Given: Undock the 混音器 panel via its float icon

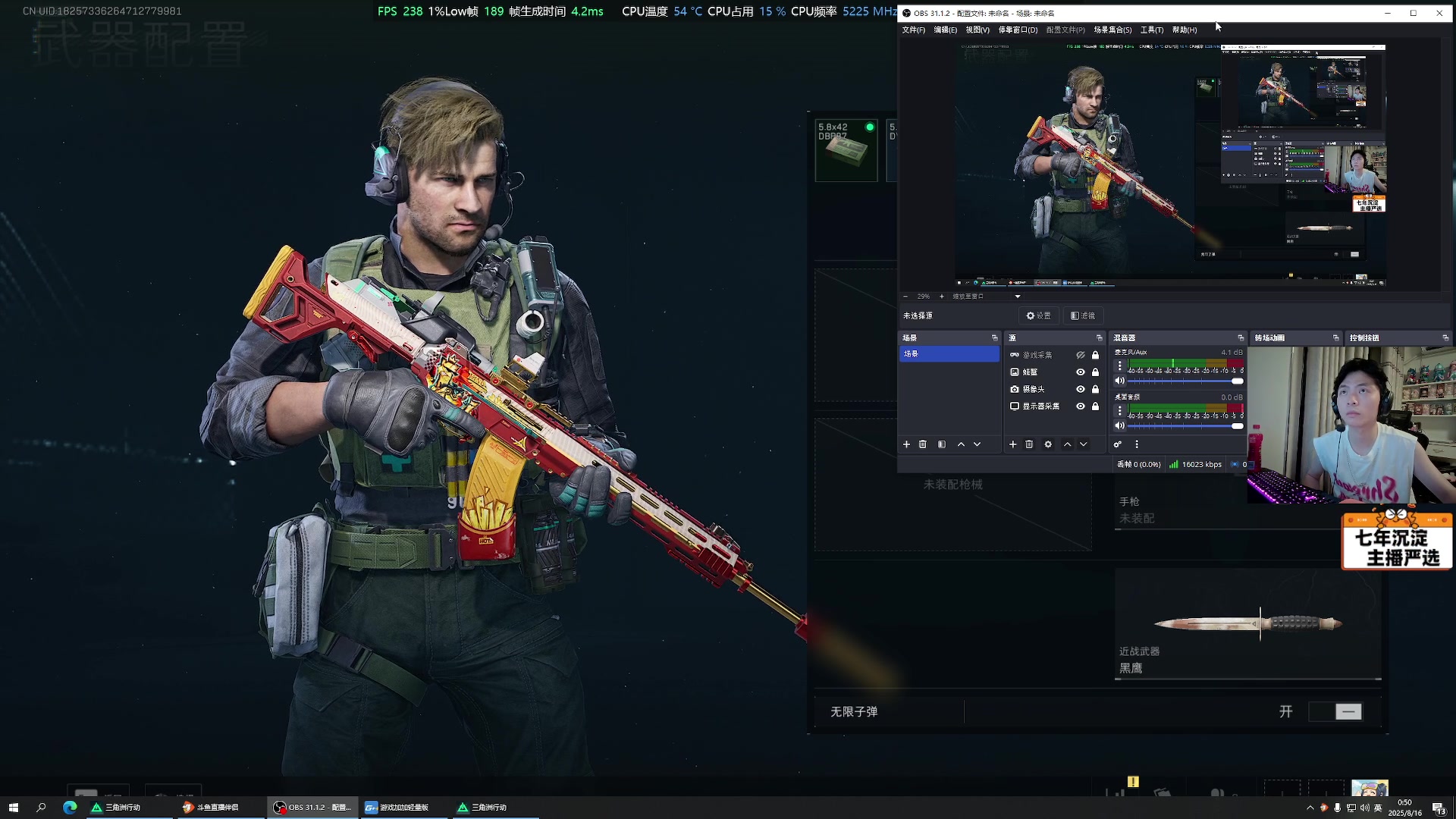Looking at the screenshot, I should [1241, 338].
